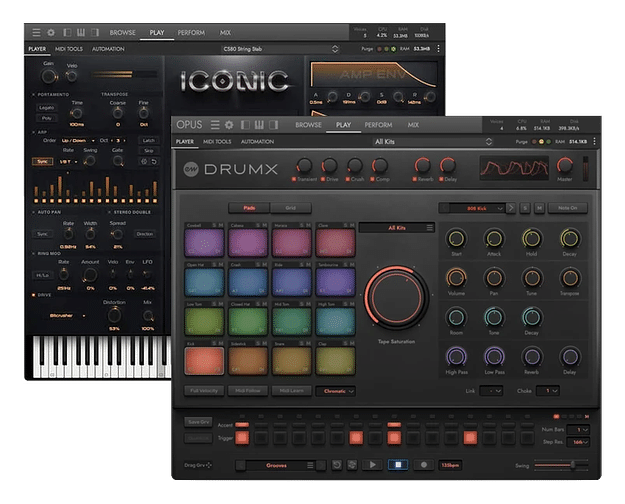Image resolution: width=625 pixels, height=504 pixels.
Task: Click the Full Velocity button
Action: tap(204, 391)
